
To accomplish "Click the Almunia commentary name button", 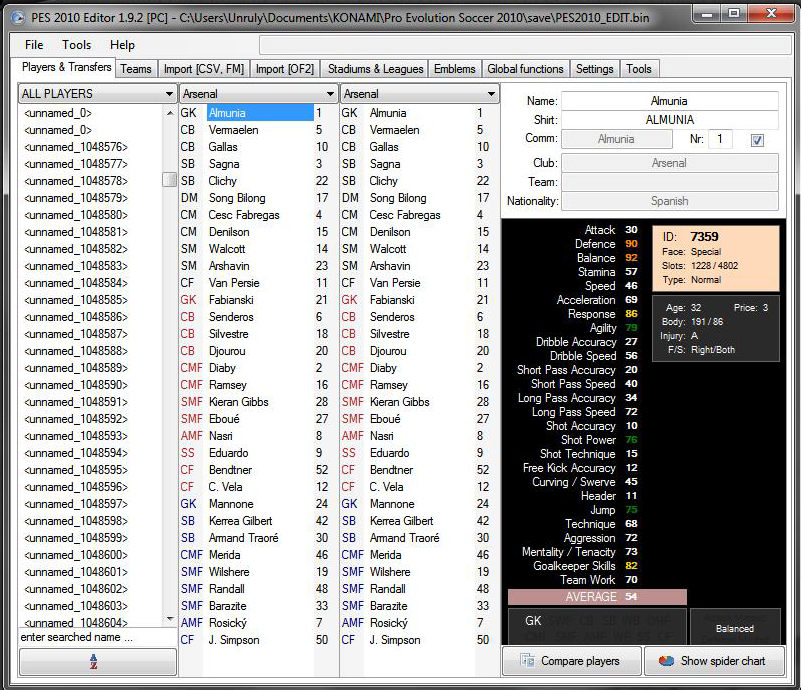I will coord(617,139).
